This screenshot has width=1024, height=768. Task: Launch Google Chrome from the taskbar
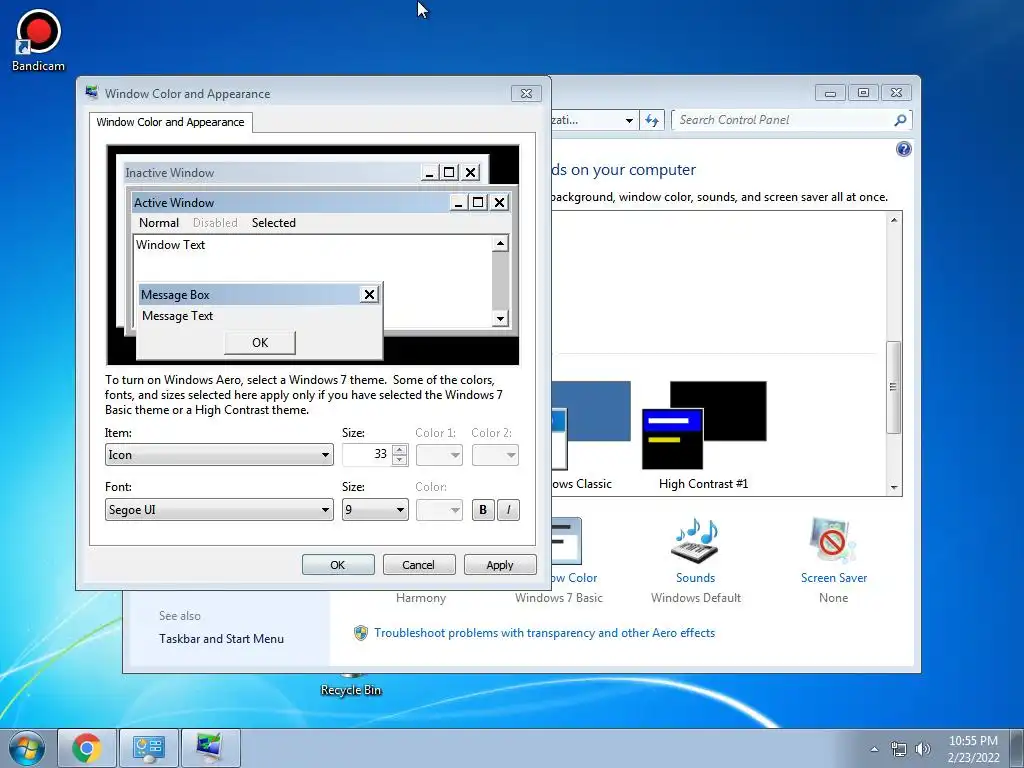pyautogui.click(x=86, y=748)
